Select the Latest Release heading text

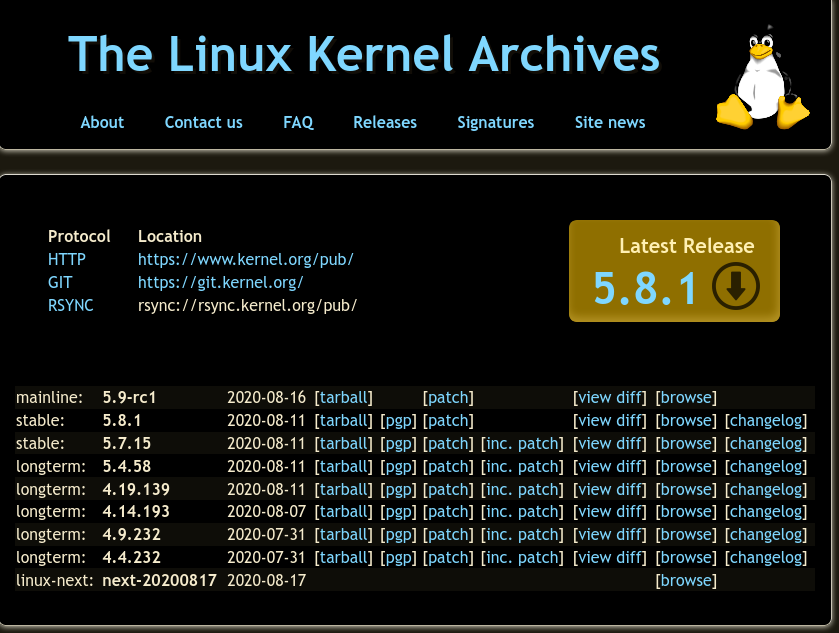(x=687, y=246)
